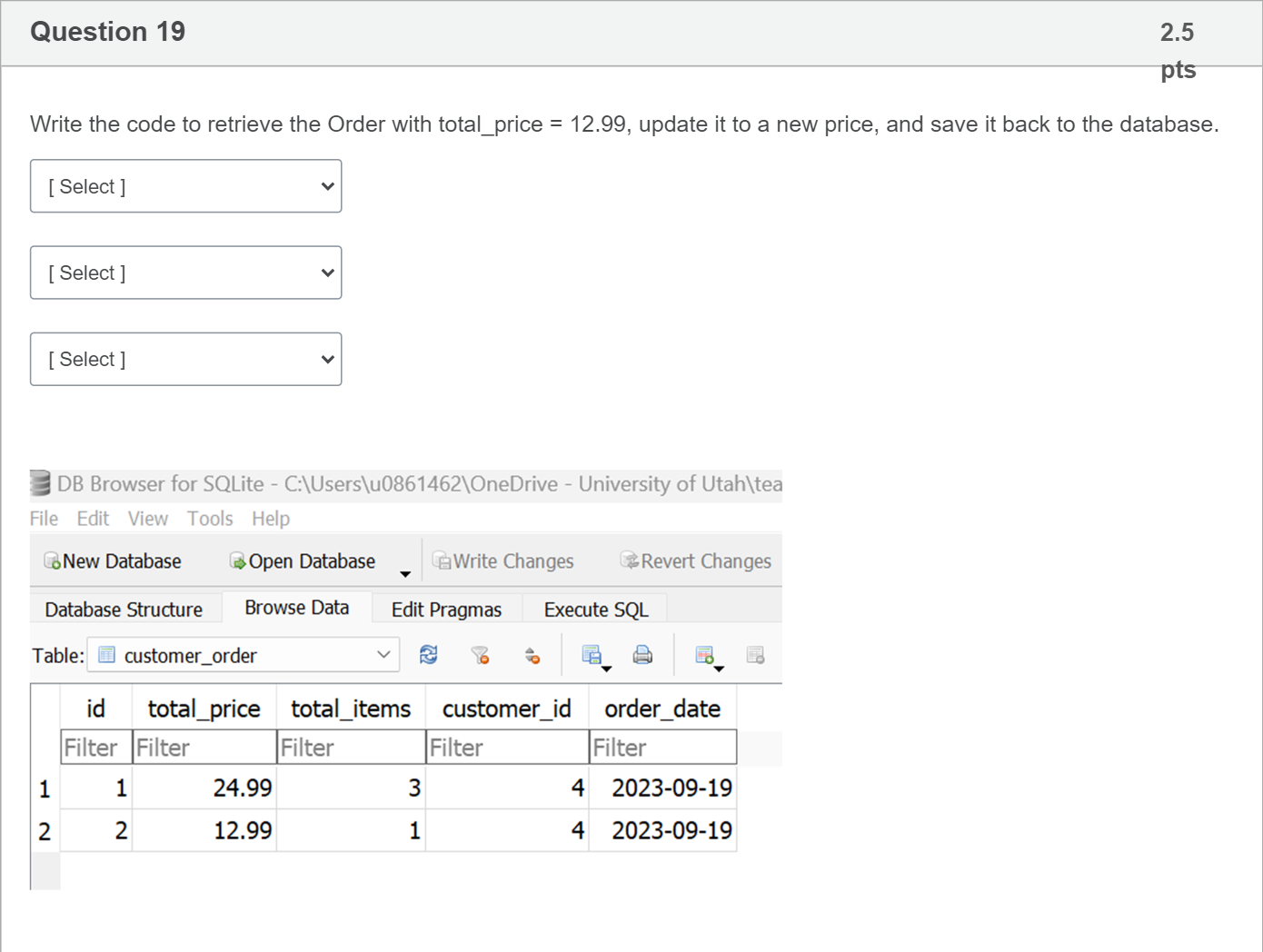The width and height of the screenshot is (1263, 952).
Task: Open the Edit menu
Action: pyautogui.click(x=93, y=519)
